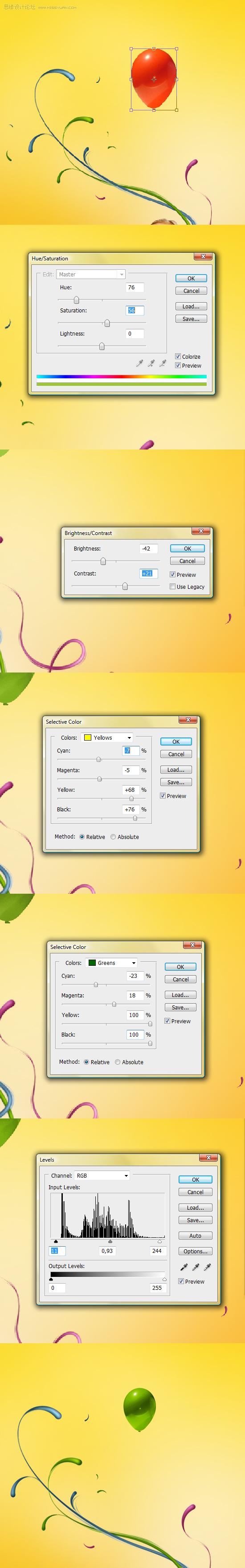The image size is (245, 1568).
Task: Open the Edit Master dropdown in Hue/Saturation
Action: click(91, 275)
